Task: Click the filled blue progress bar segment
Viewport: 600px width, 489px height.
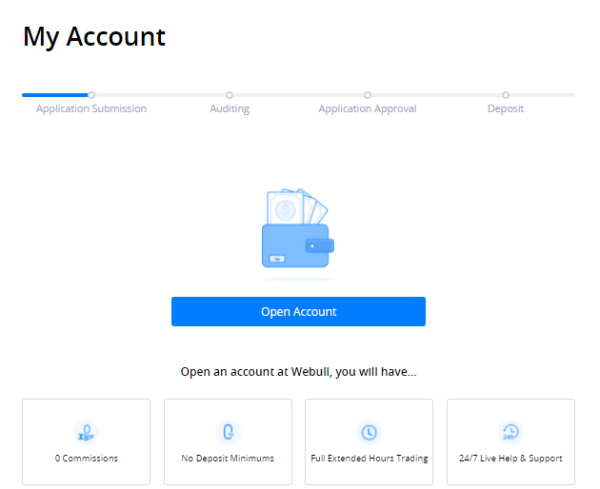Action: (54, 95)
